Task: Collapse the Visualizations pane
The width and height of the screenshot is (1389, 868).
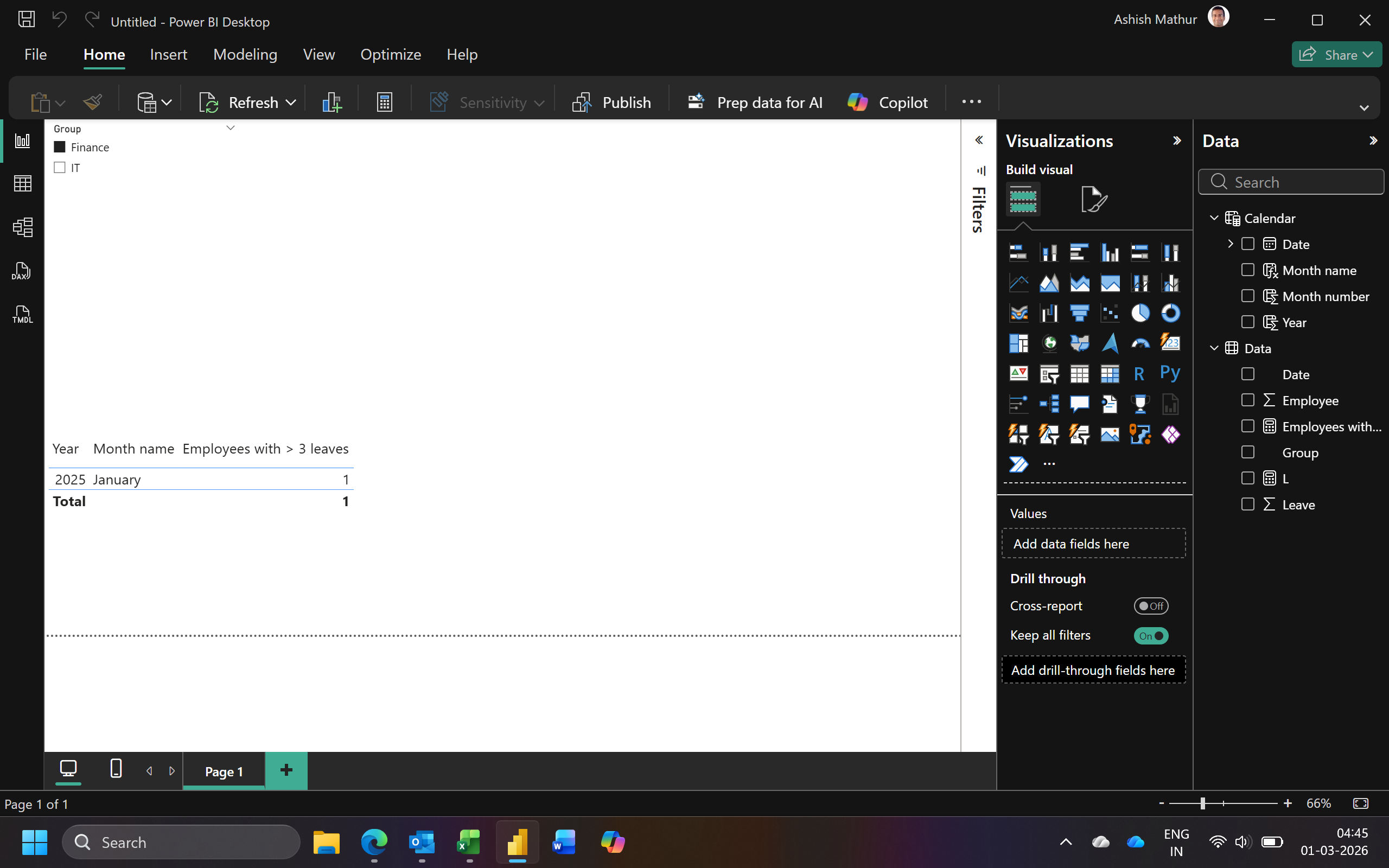Action: click(1177, 141)
